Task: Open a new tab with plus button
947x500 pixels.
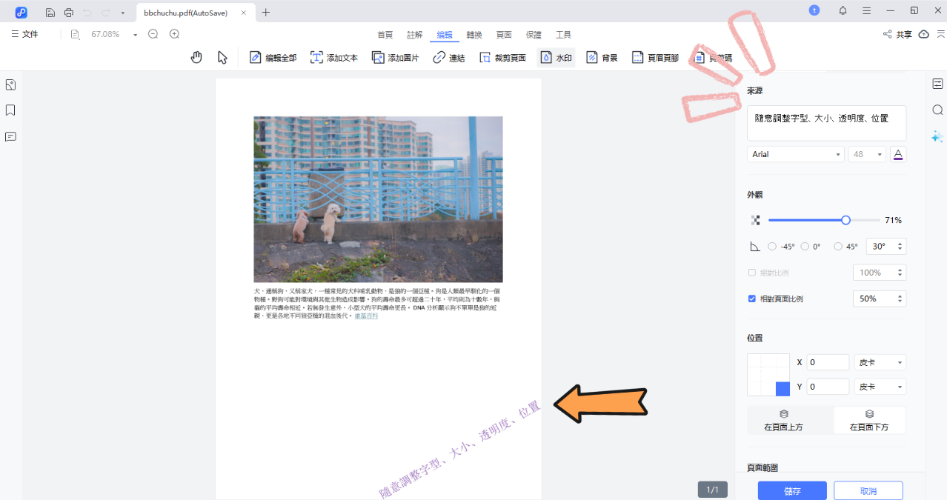Action: click(265, 13)
